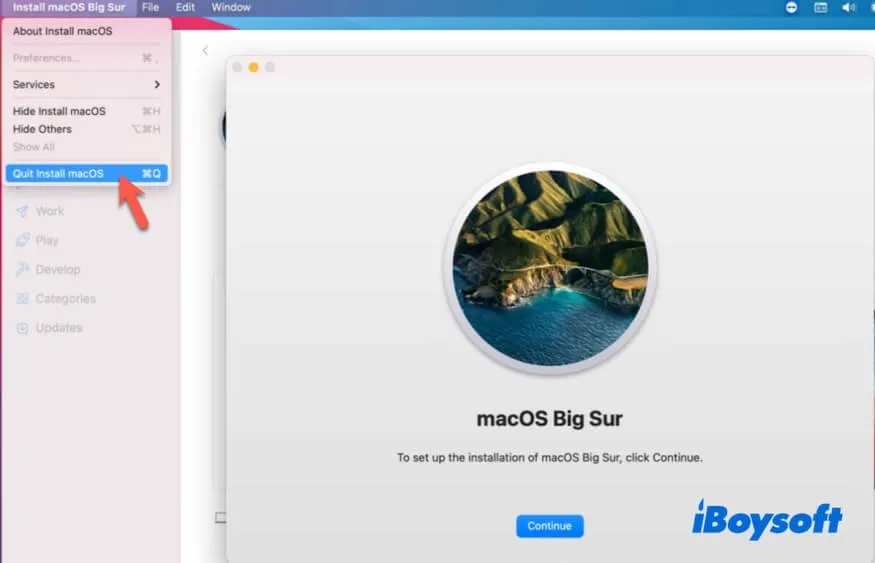Open the Install macOS Big Sur menu
This screenshot has height=563, width=875.
pos(69,7)
